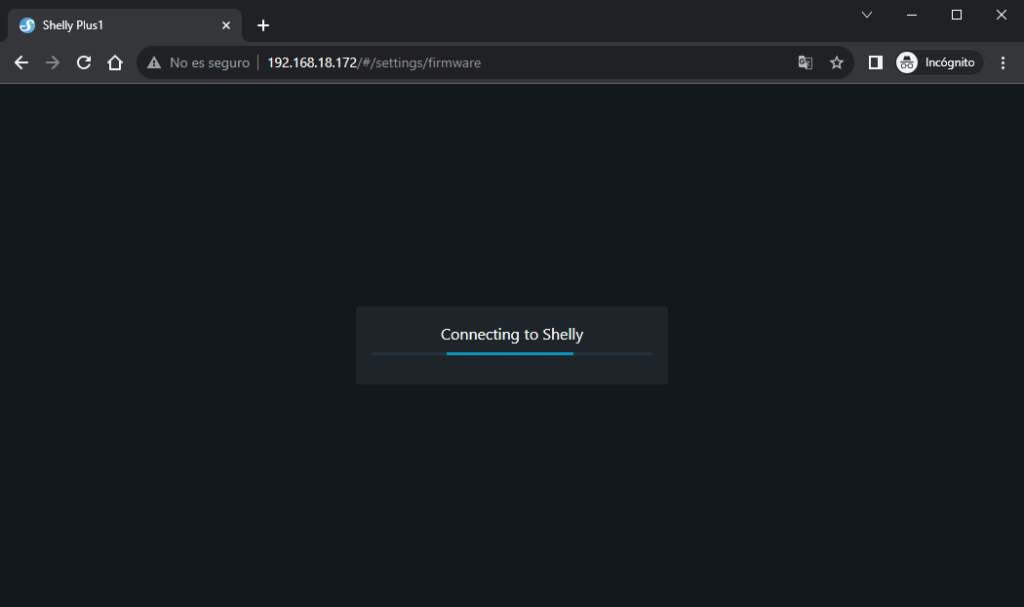Click the 'Connecting to Shelly' message

point(511,335)
